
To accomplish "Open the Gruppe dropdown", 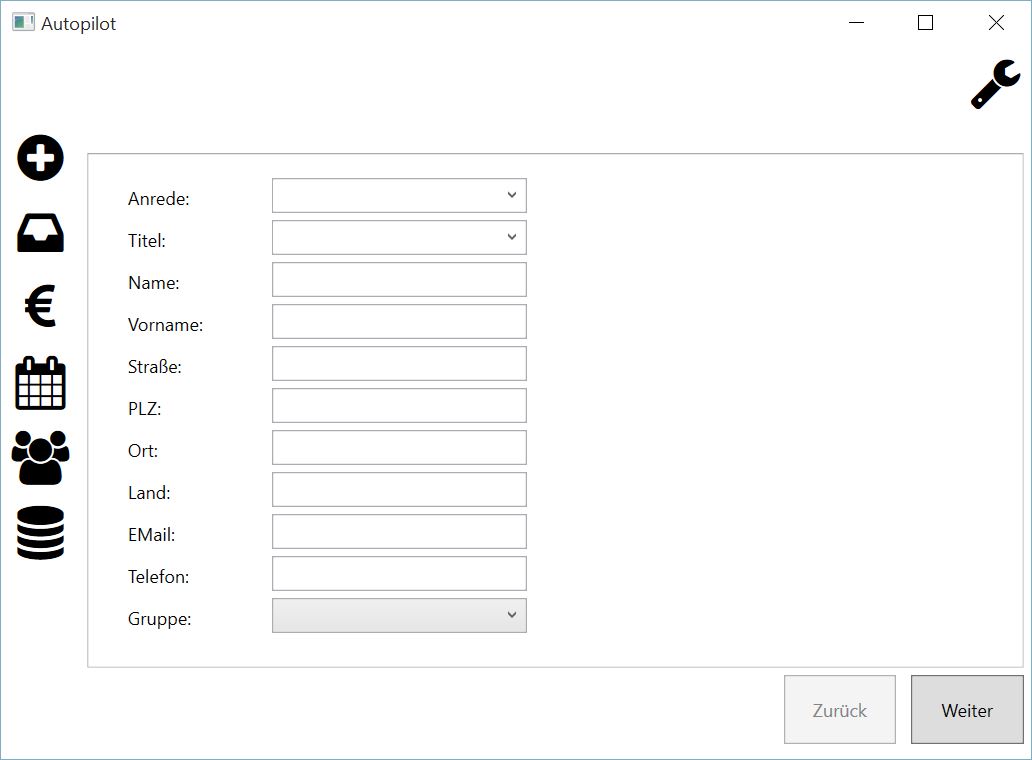I will coord(399,615).
